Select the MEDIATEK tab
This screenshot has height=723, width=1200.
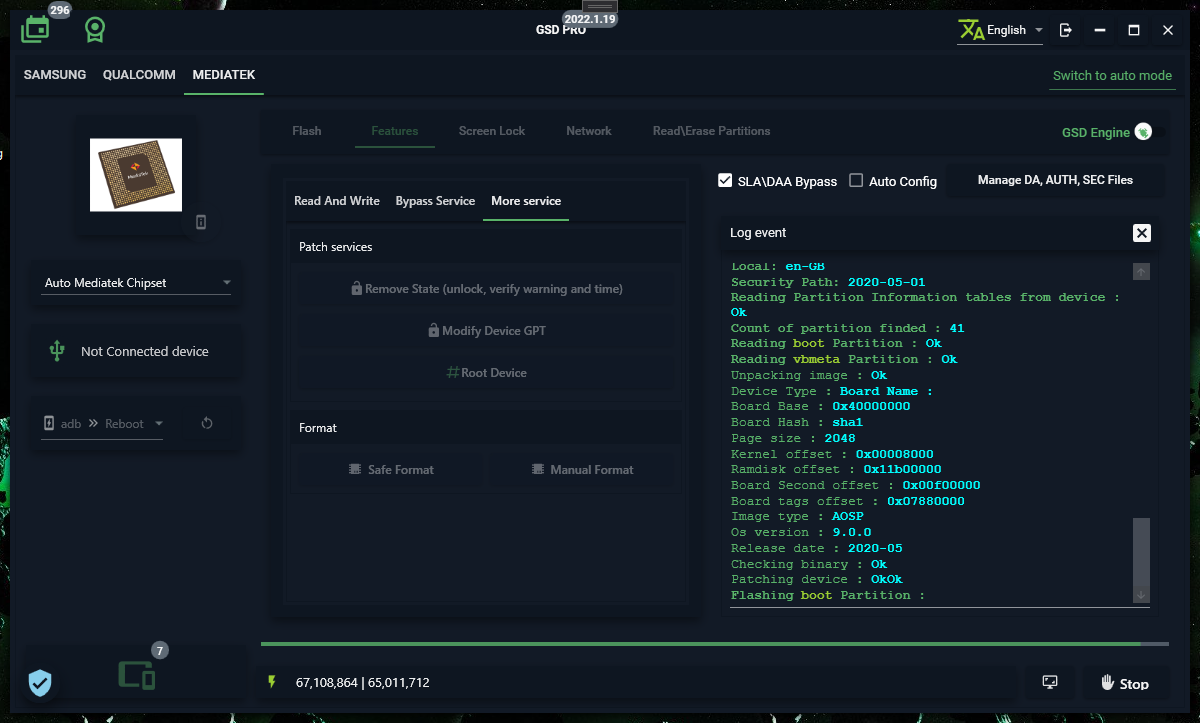point(224,75)
